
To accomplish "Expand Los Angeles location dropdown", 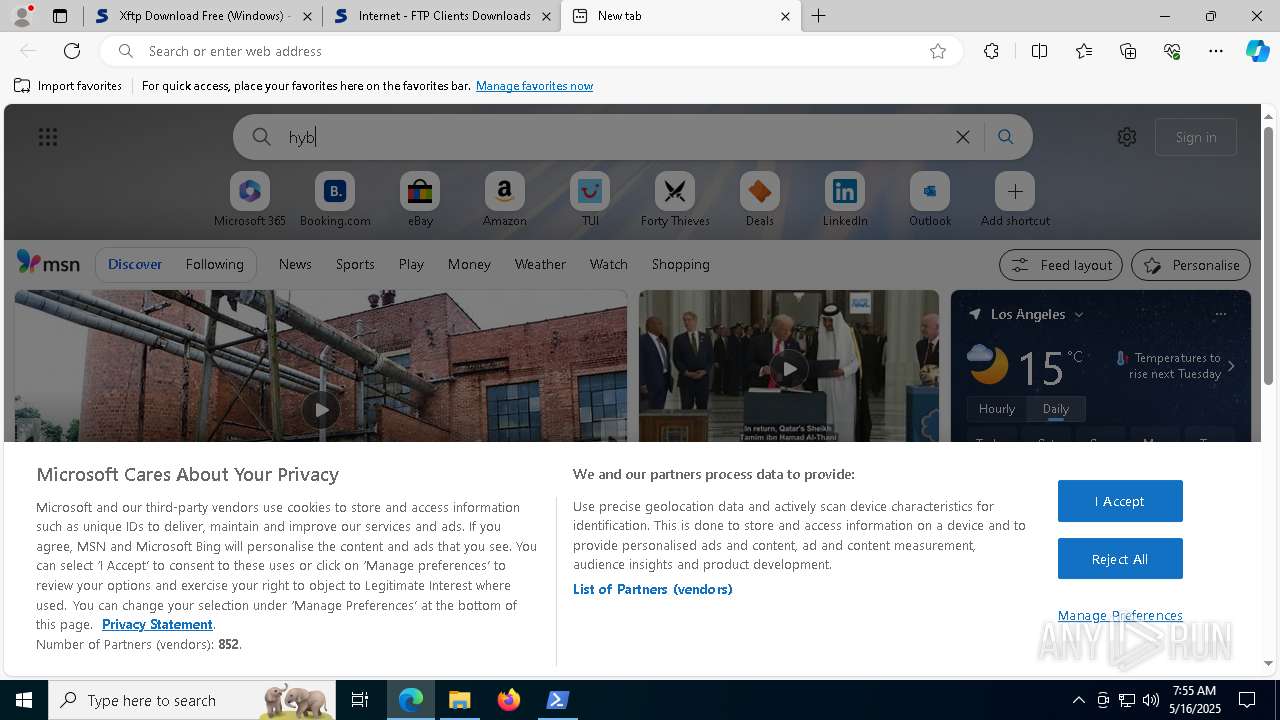I will click(x=1078, y=314).
